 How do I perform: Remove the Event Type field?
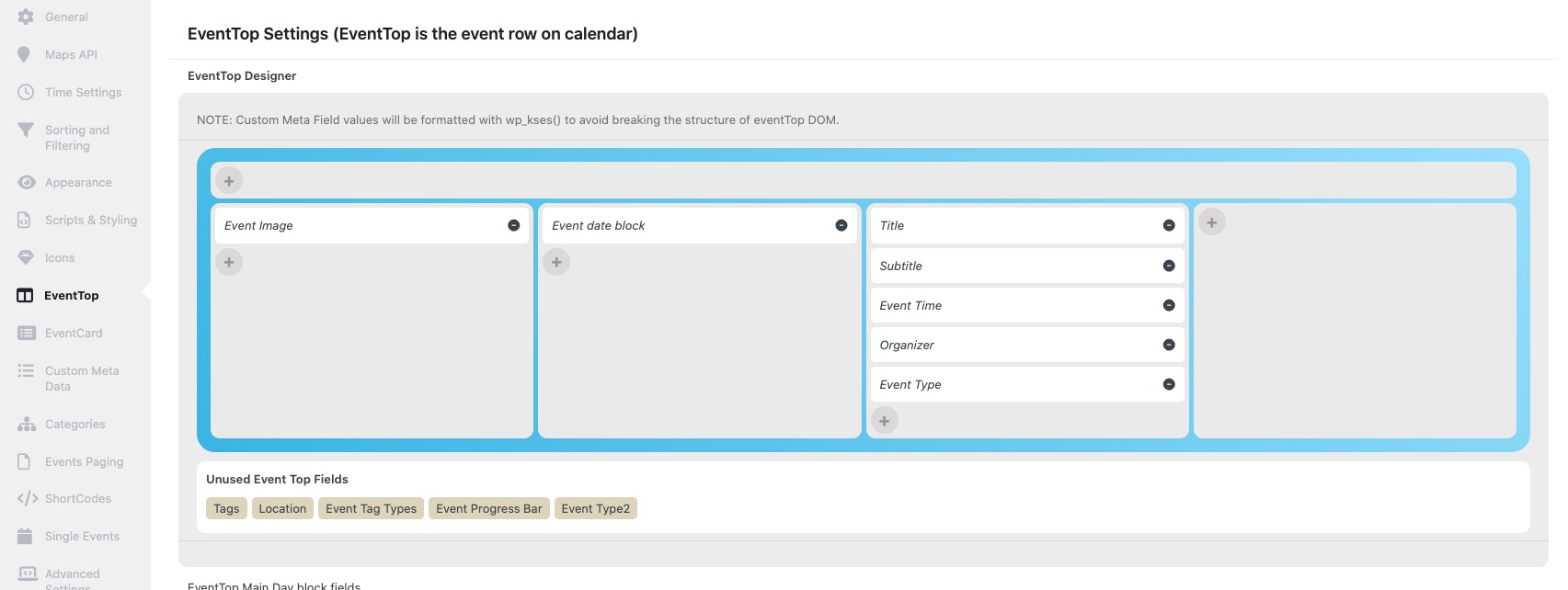pos(1169,384)
